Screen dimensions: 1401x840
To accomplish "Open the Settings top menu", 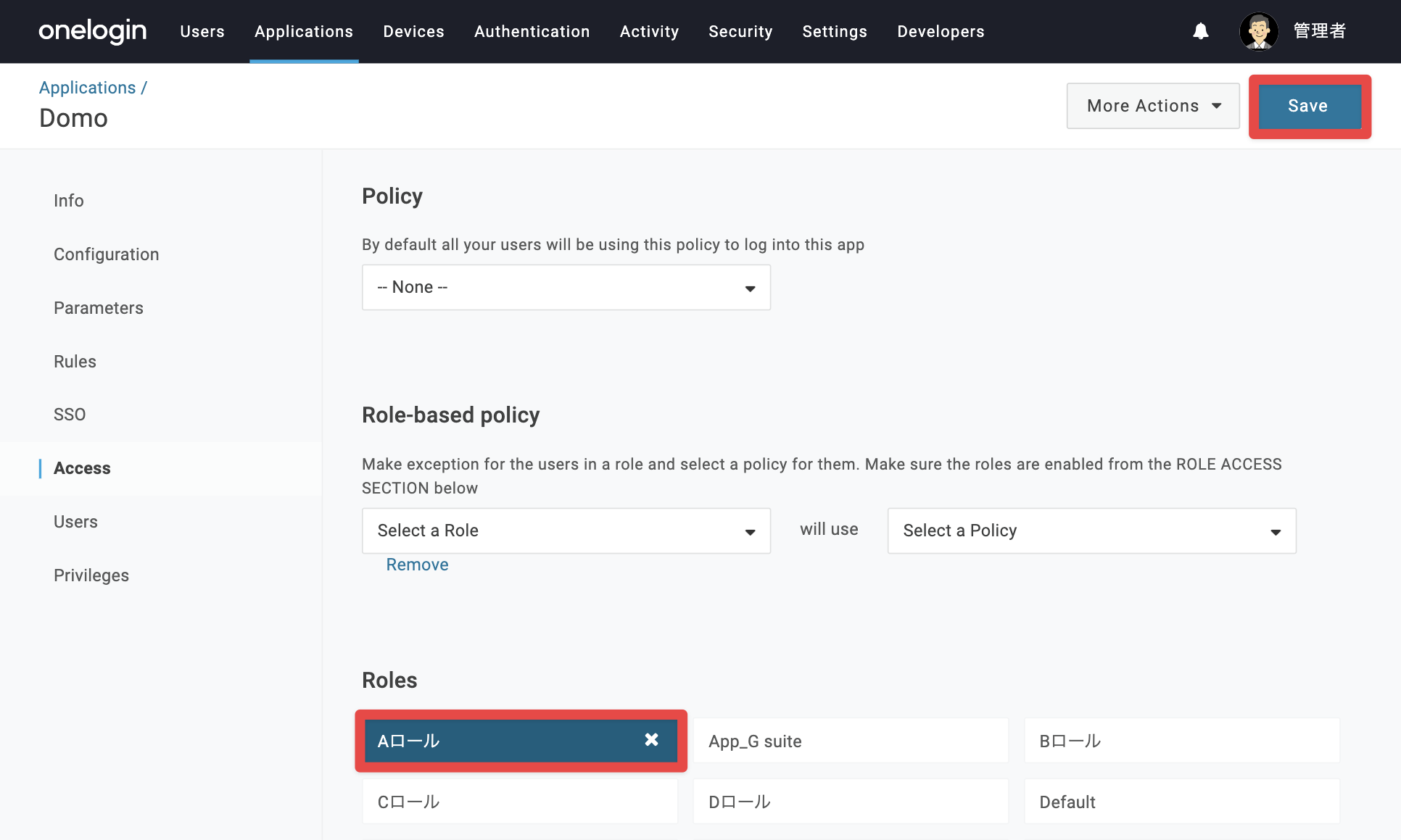I will click(x=835, y=31).
